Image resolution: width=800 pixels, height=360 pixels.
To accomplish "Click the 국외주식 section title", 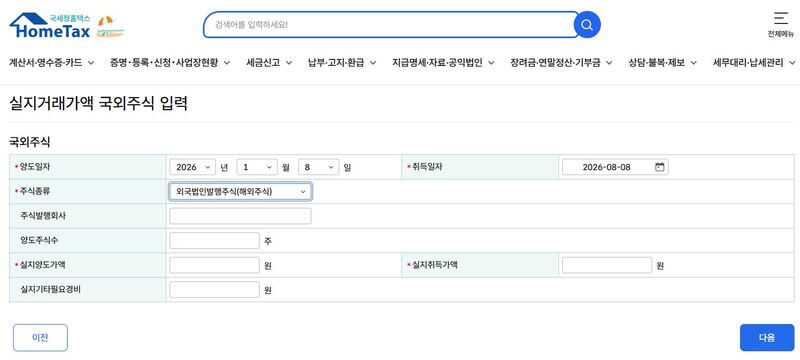I will pos(30,142).
